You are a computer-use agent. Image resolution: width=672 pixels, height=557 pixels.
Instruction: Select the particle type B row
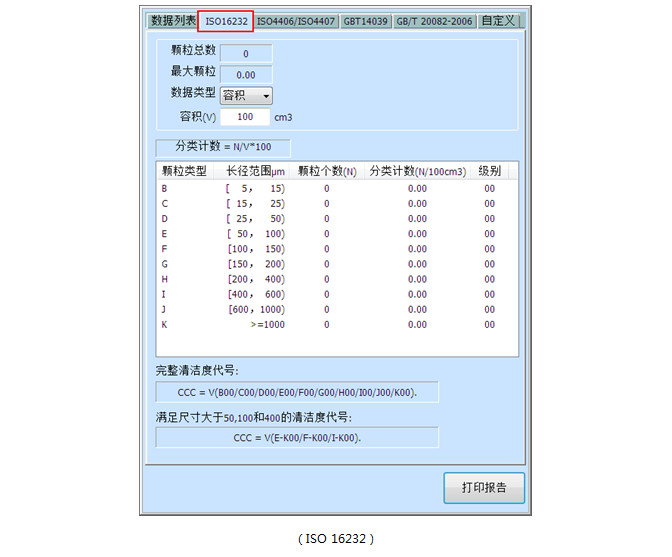click(336, 188)
